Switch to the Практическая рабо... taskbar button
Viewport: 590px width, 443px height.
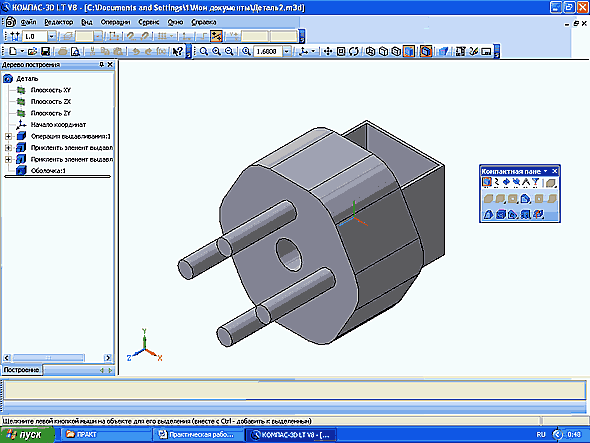(199, 435)
